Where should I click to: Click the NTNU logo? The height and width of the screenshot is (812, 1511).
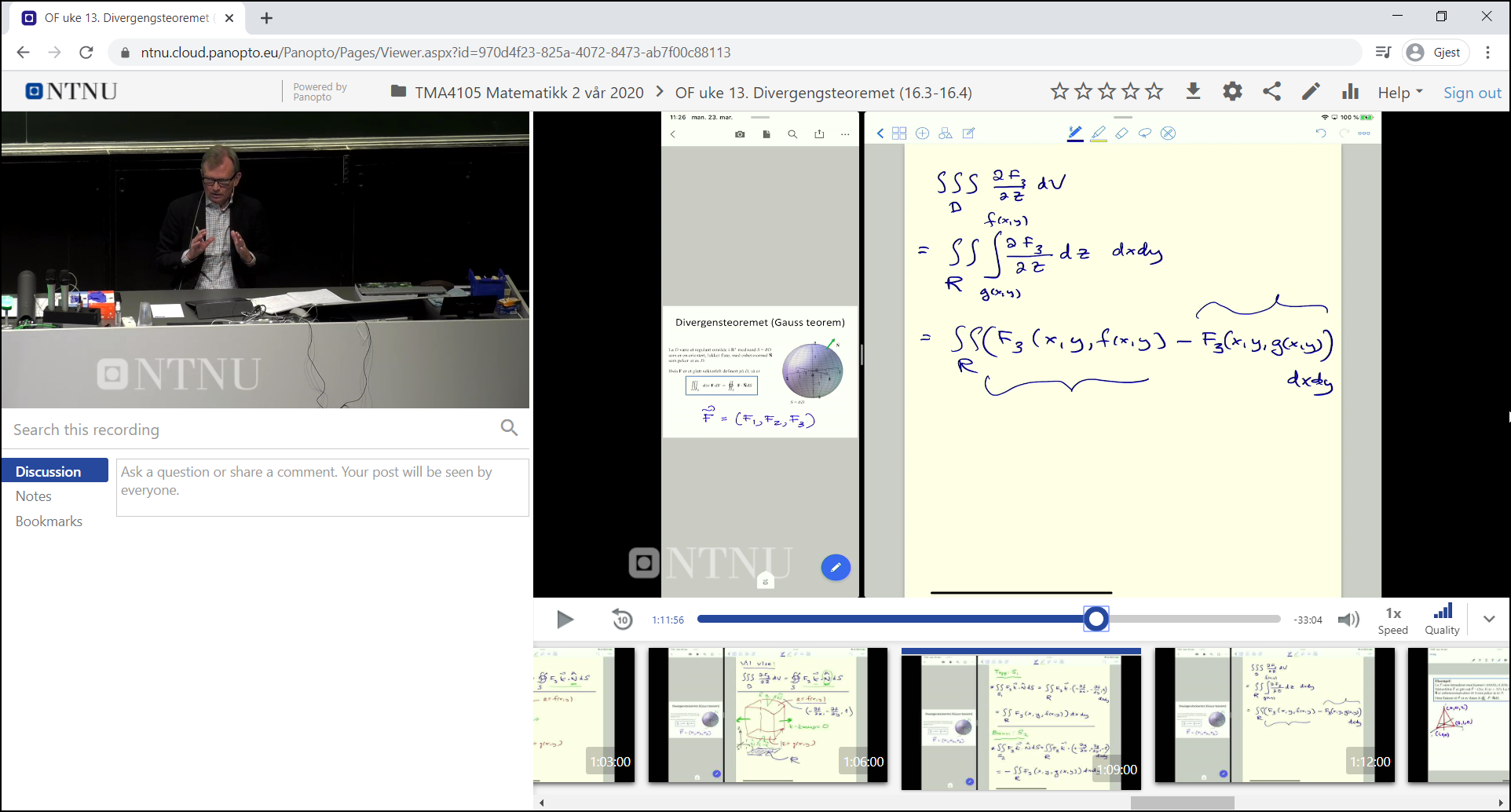[x=71, y=91]
